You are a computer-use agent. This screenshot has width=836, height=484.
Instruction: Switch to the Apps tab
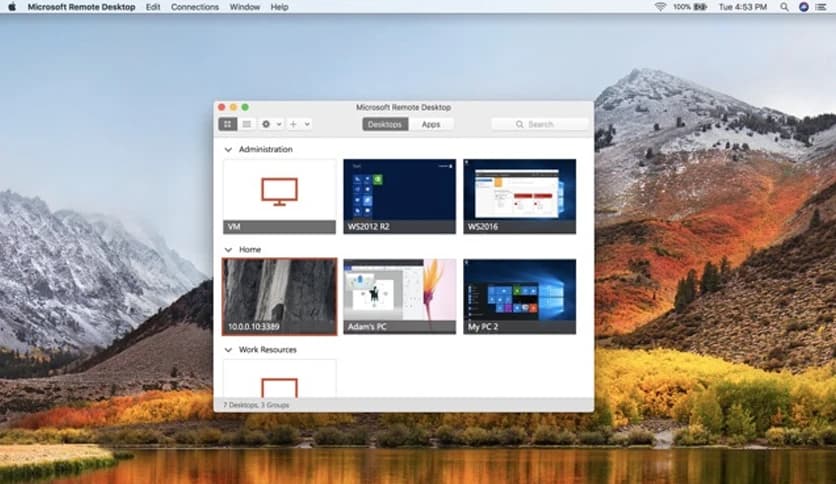pyautogui.click(x=431, y=124)
